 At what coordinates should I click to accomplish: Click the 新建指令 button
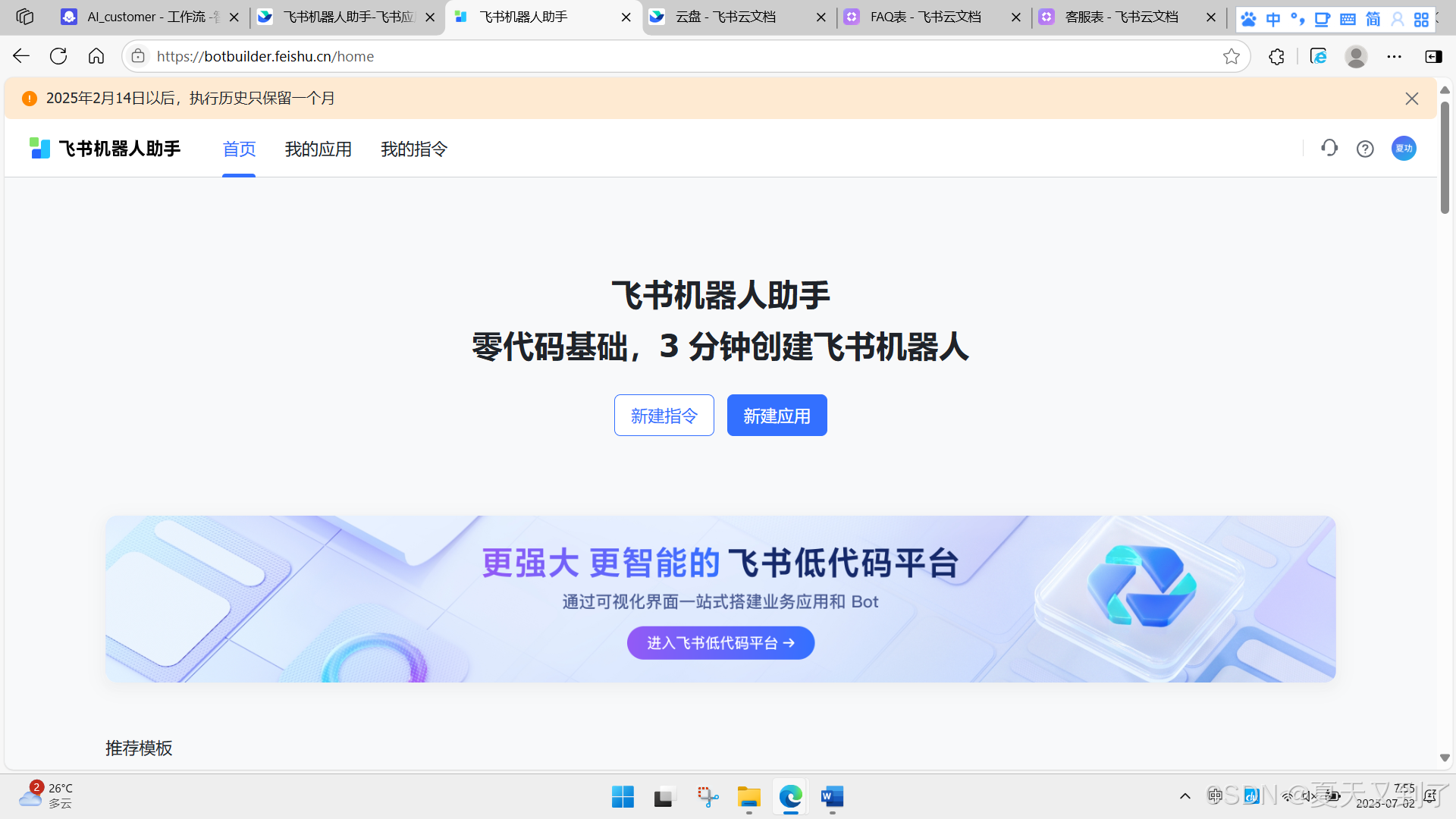tap(664, 416)
